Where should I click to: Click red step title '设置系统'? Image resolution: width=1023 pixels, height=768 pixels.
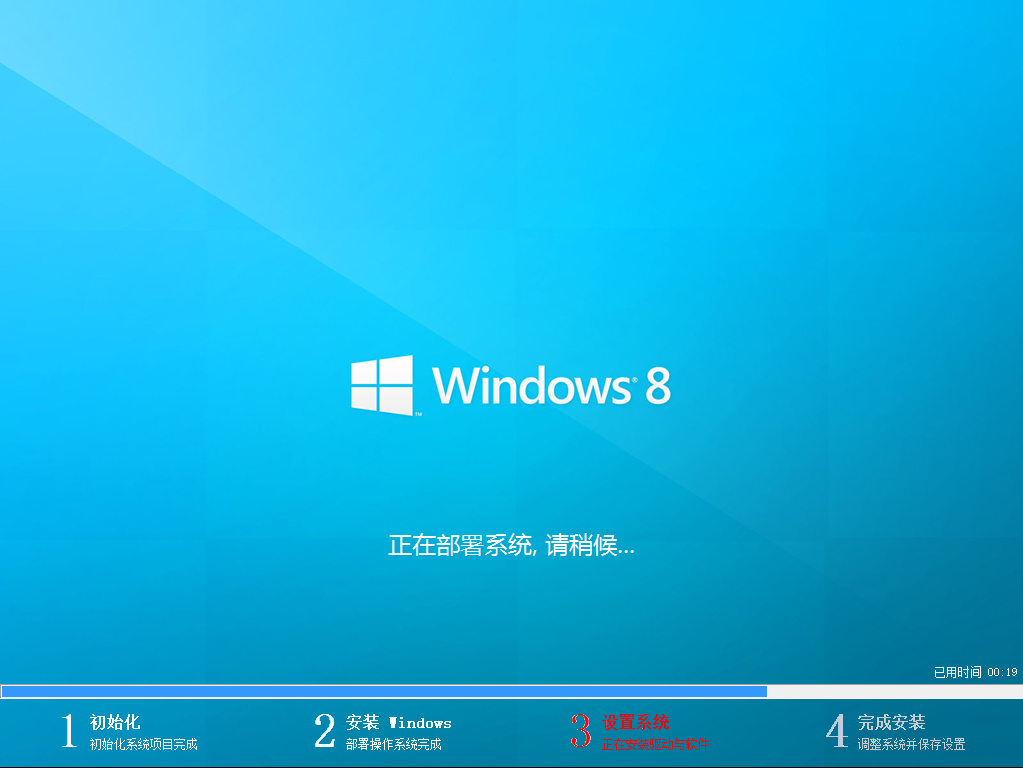click(x=635, y=722)
